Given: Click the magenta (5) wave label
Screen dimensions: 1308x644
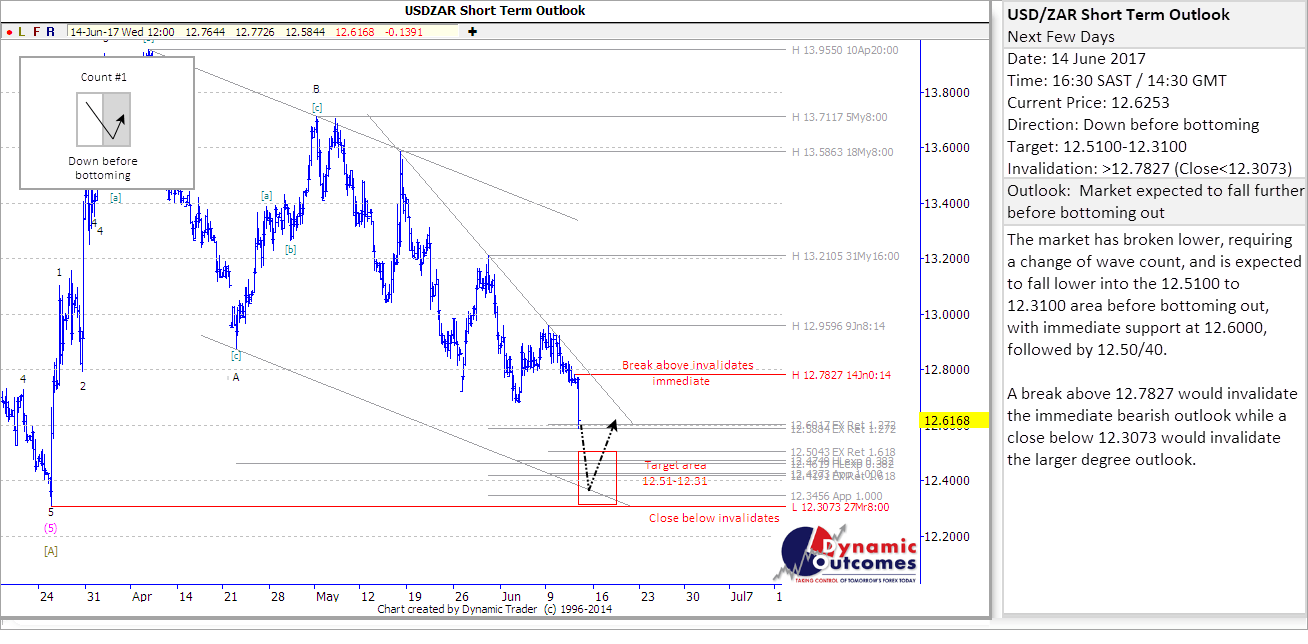Looking at the screenshot, I should tap(49, 527).
